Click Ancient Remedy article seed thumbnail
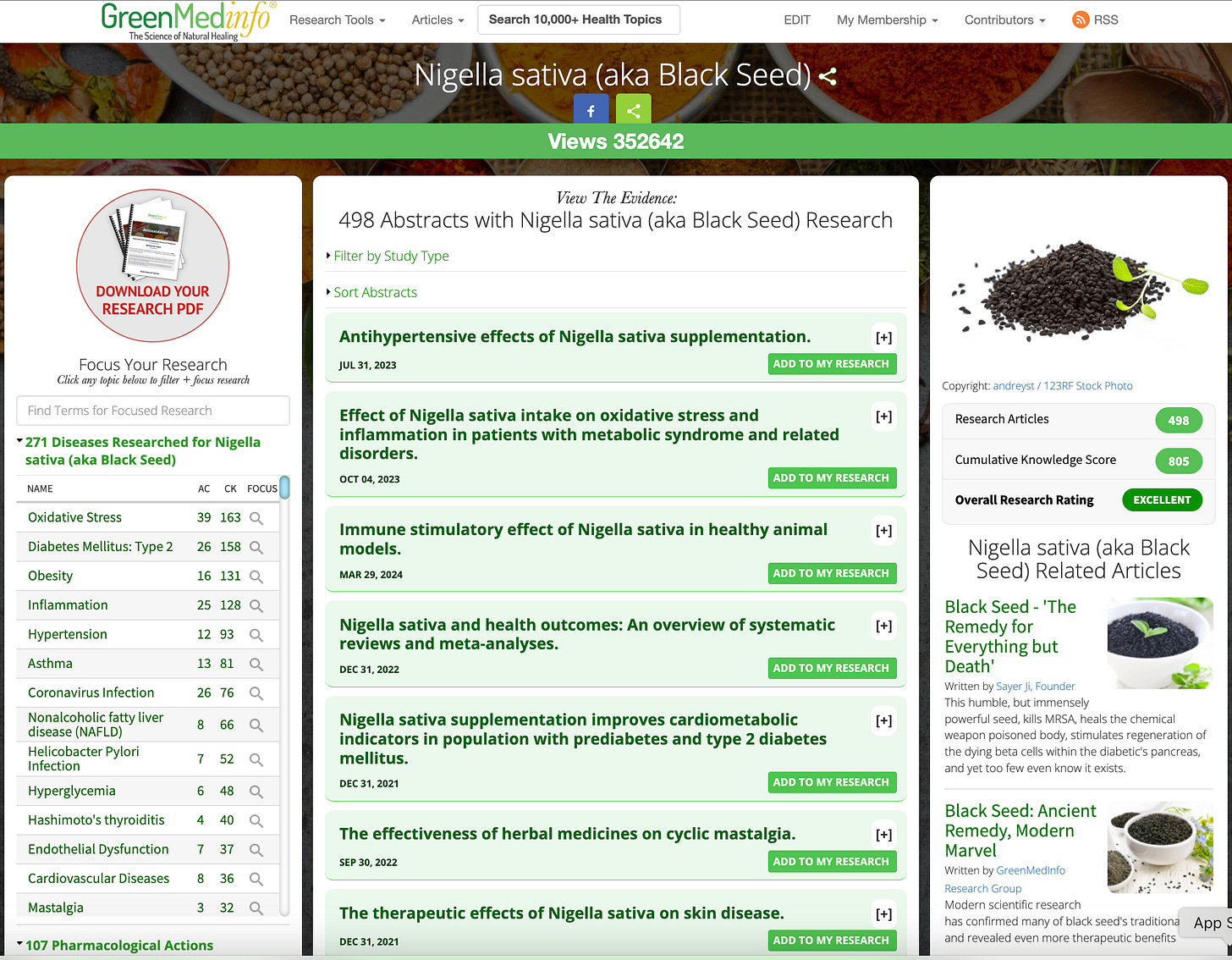The height and width of the screenshot is (960, 1232). (x=1160, y=847)
